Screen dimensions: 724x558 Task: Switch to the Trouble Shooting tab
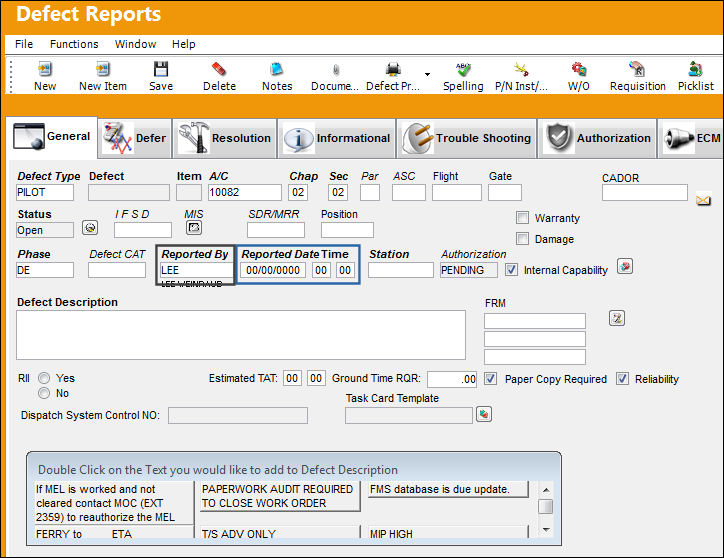point(467,138)
